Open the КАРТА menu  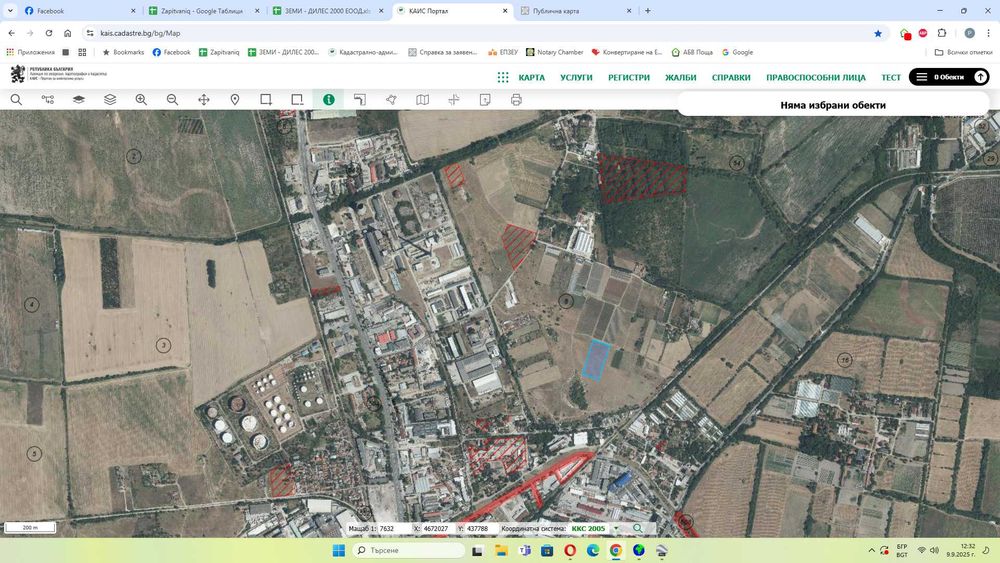click(x=531, y=77)
